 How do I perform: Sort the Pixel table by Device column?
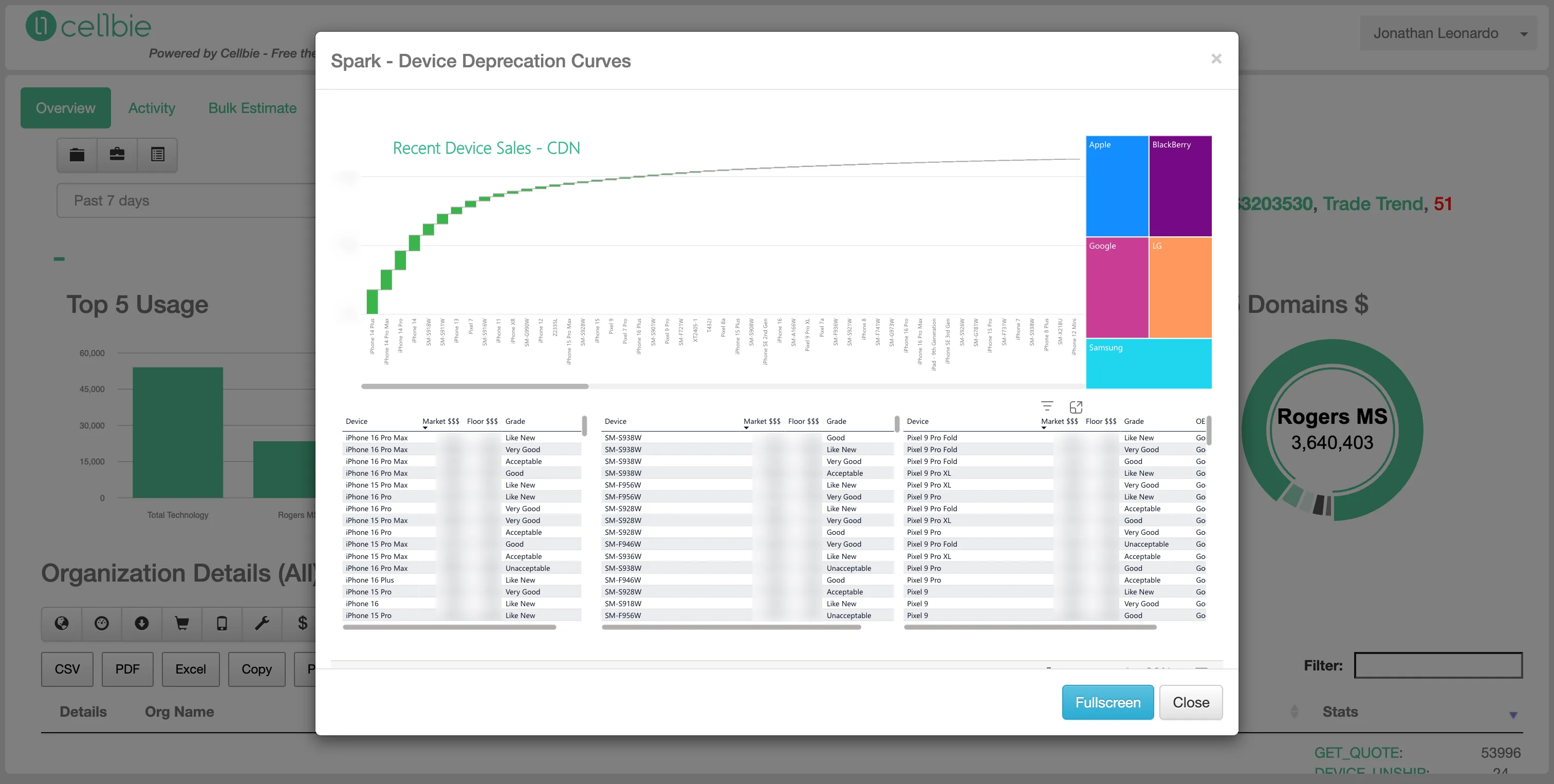tap(918, 422)
